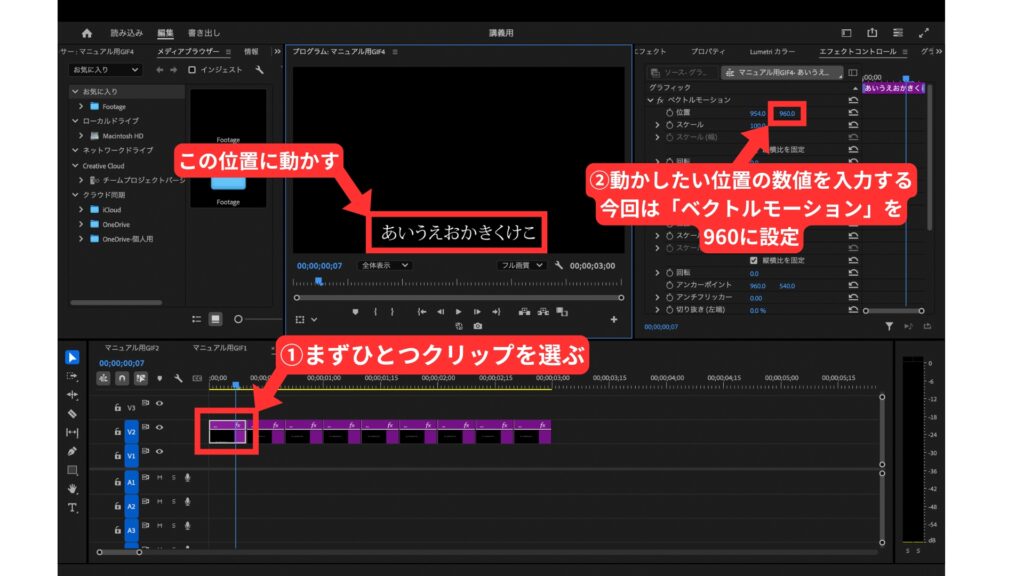Screen dimensions: 1024x576
Task: Click the fullscreen icon in the header
Action: [923, 33]
